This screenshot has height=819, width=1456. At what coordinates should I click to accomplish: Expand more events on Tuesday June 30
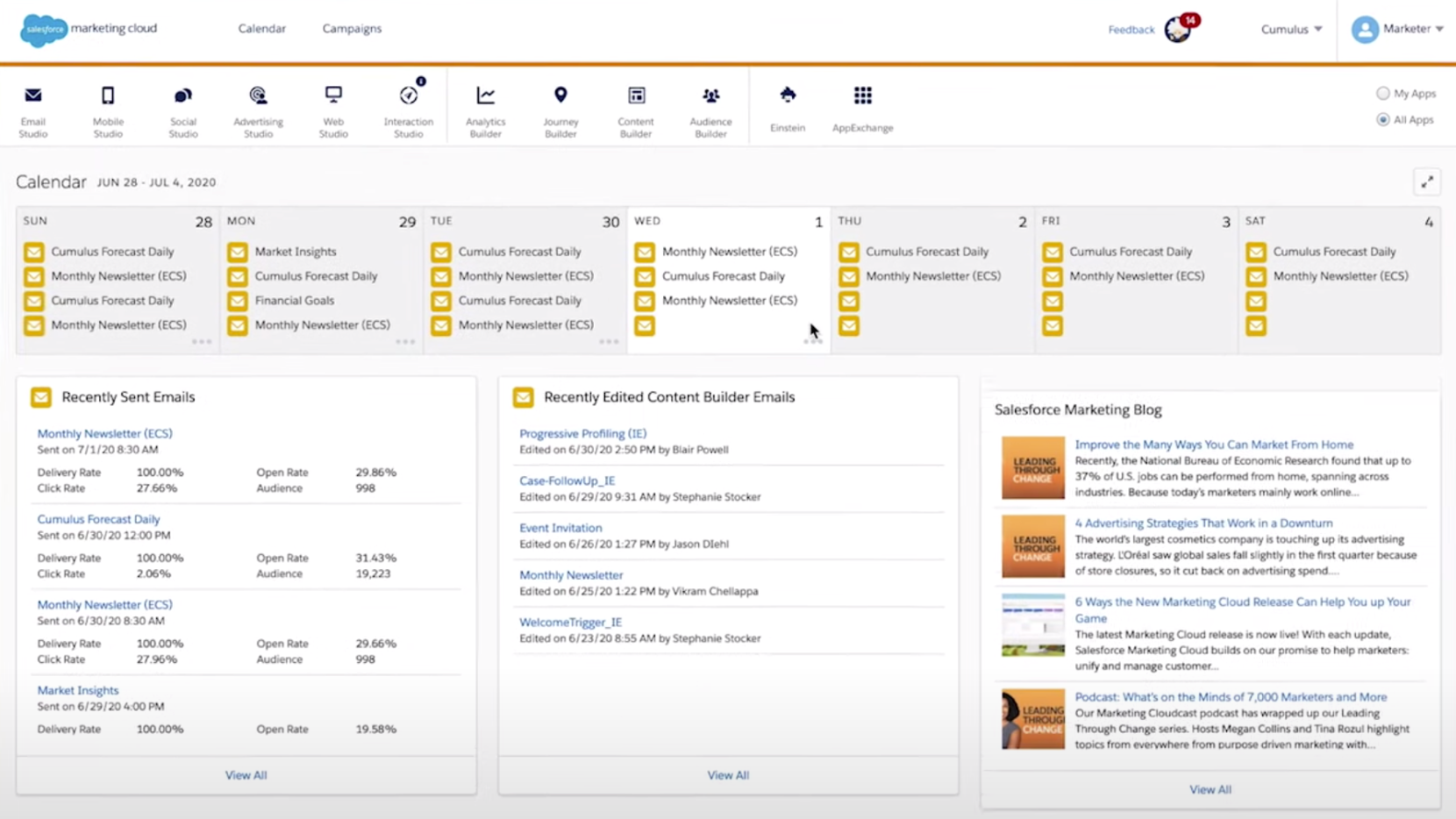(x=610, y=342)
